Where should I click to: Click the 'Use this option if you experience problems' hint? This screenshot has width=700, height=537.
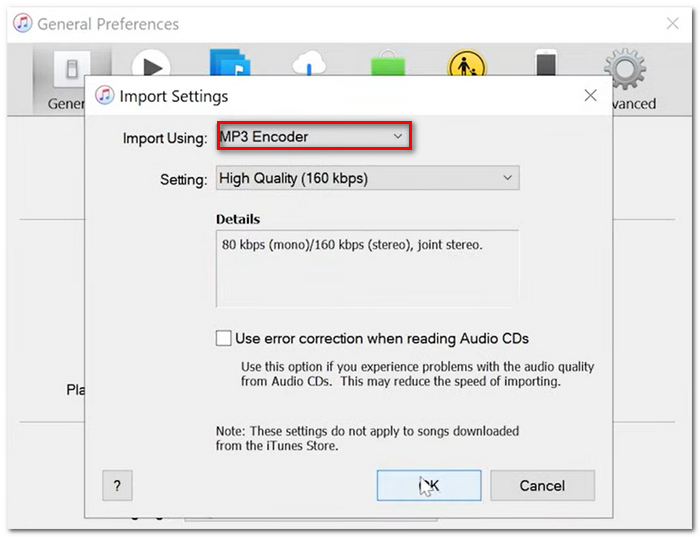417,374
